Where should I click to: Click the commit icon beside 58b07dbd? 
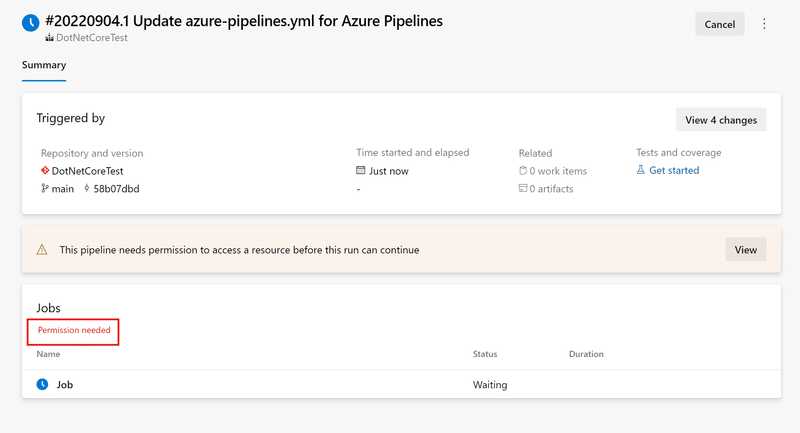tap(86, 189)
